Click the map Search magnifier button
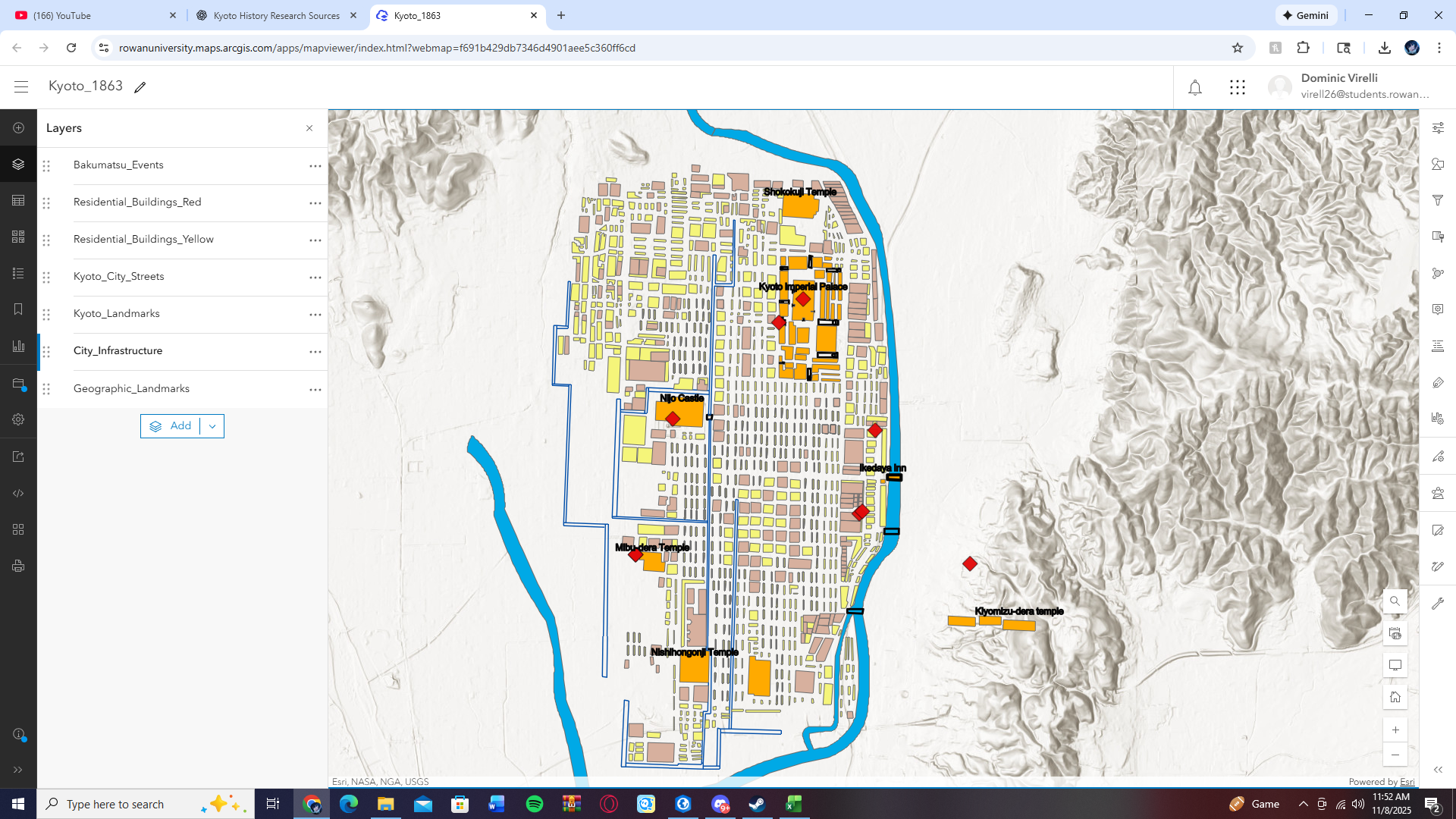The height and width of the screenshot is (819, 1456). click(1395, 601)
